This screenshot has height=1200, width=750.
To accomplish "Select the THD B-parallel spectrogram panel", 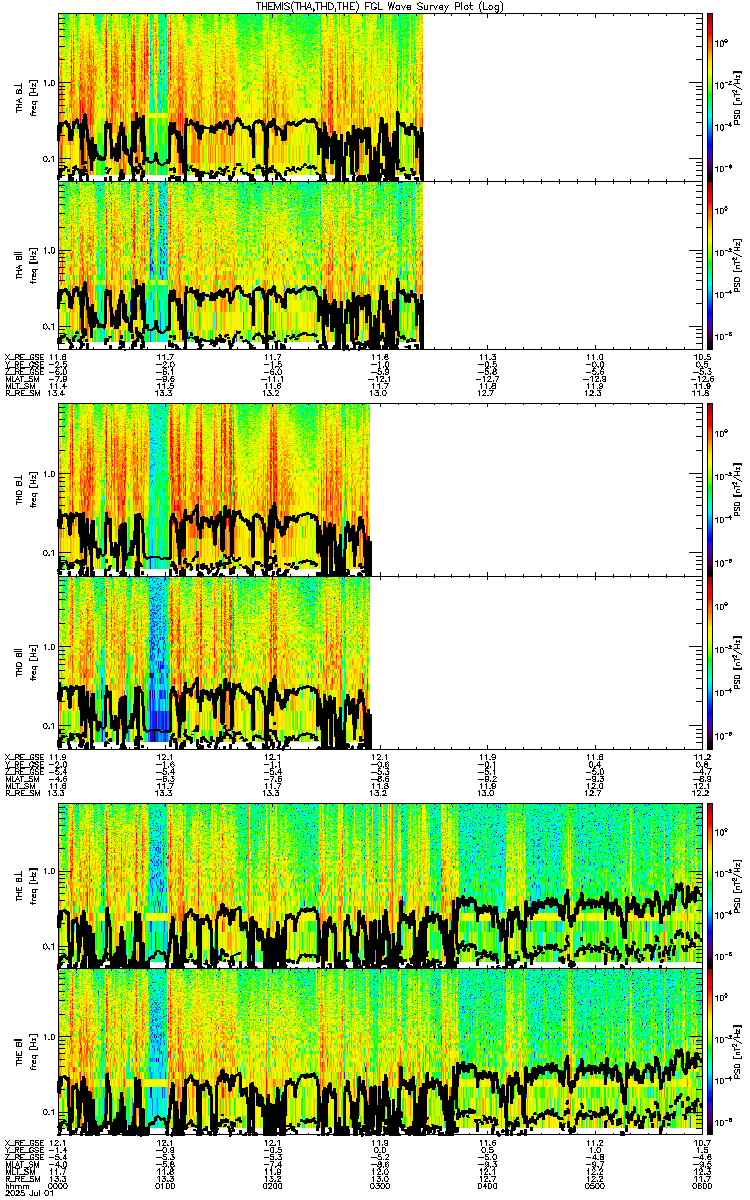I will pos(378,661).
